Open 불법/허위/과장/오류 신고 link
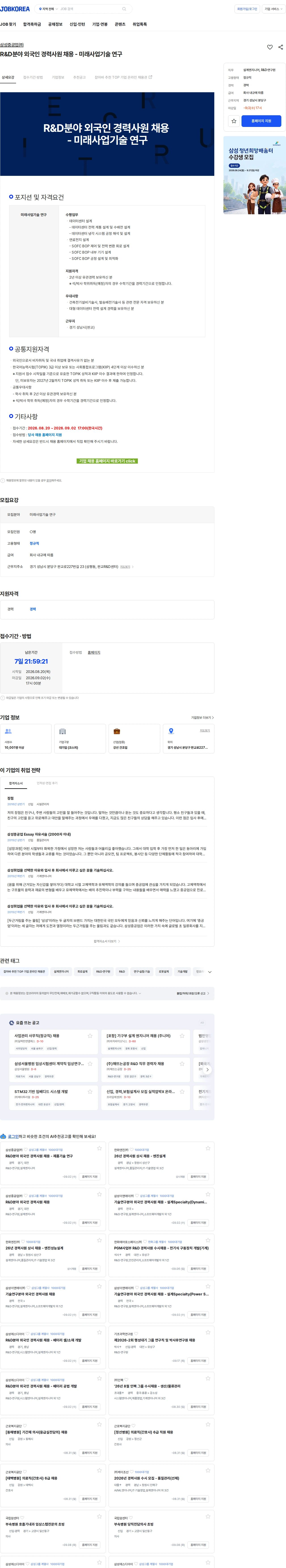 pos(193,993)
